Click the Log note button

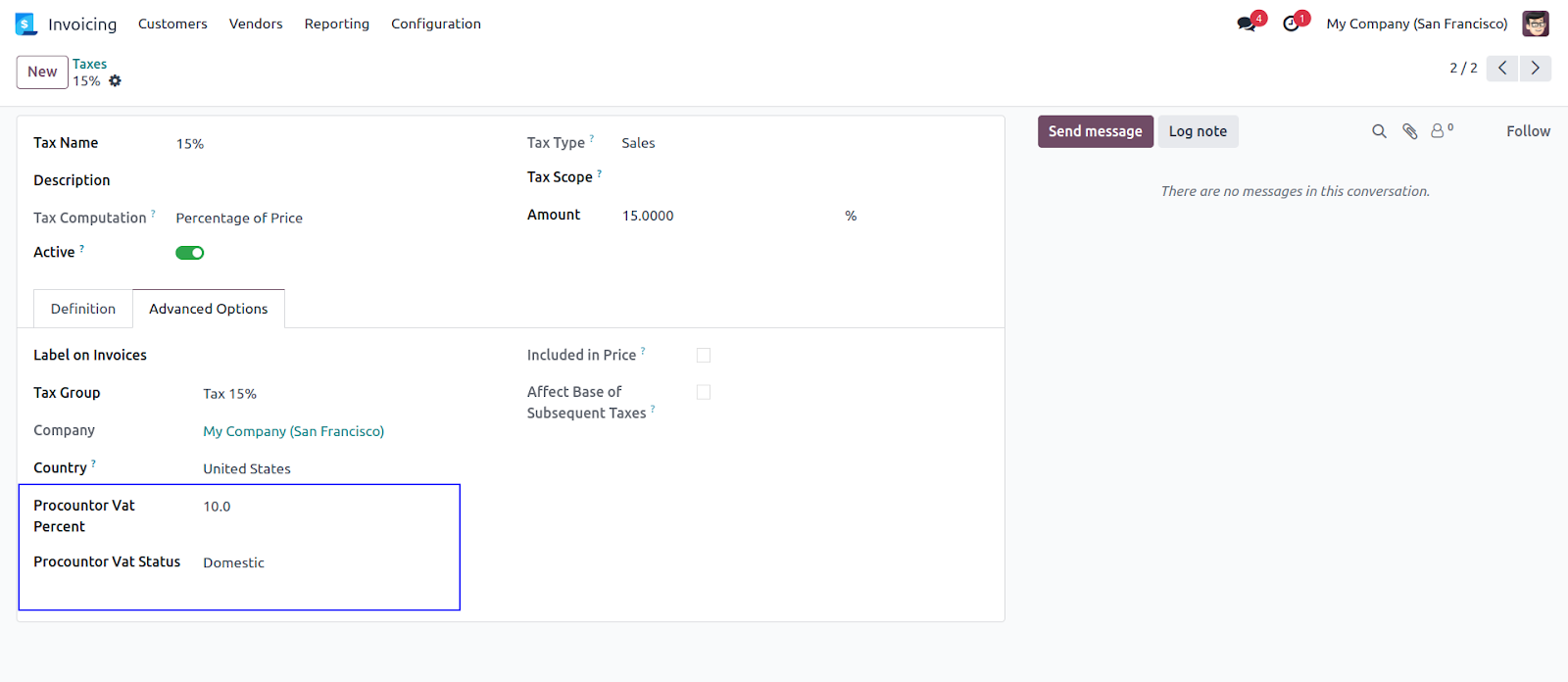pyautogui.click(x=1198, y=131)
